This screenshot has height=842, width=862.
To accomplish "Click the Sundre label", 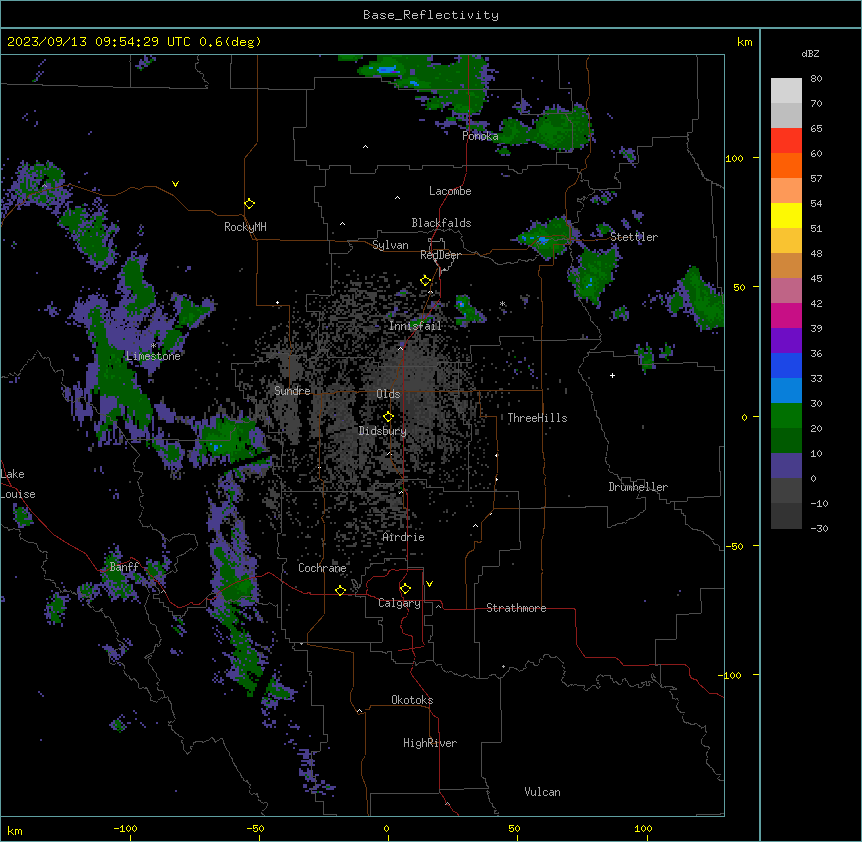I will [x=292, y=391].
